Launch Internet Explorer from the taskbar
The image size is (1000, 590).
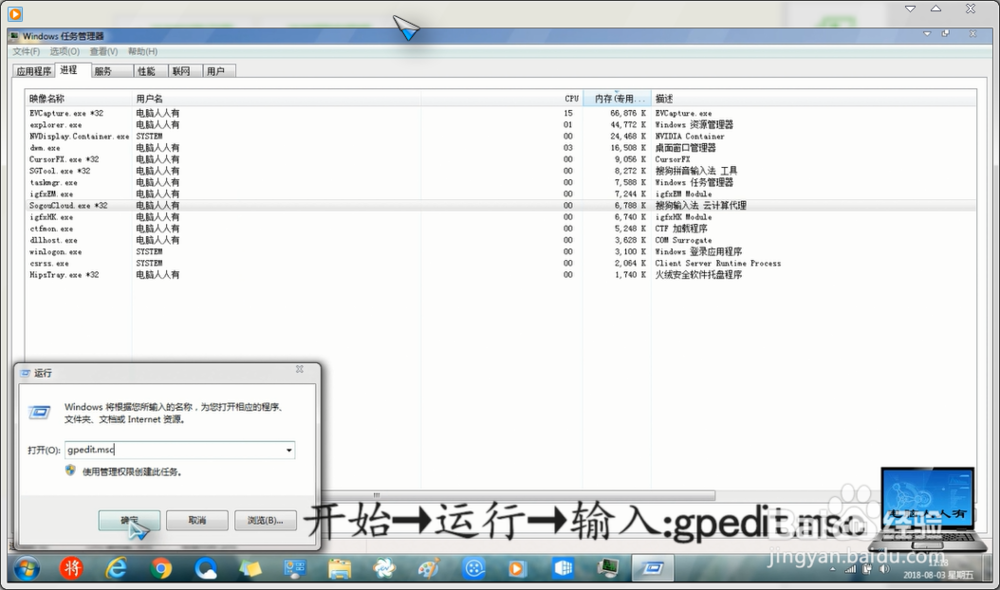116,568
